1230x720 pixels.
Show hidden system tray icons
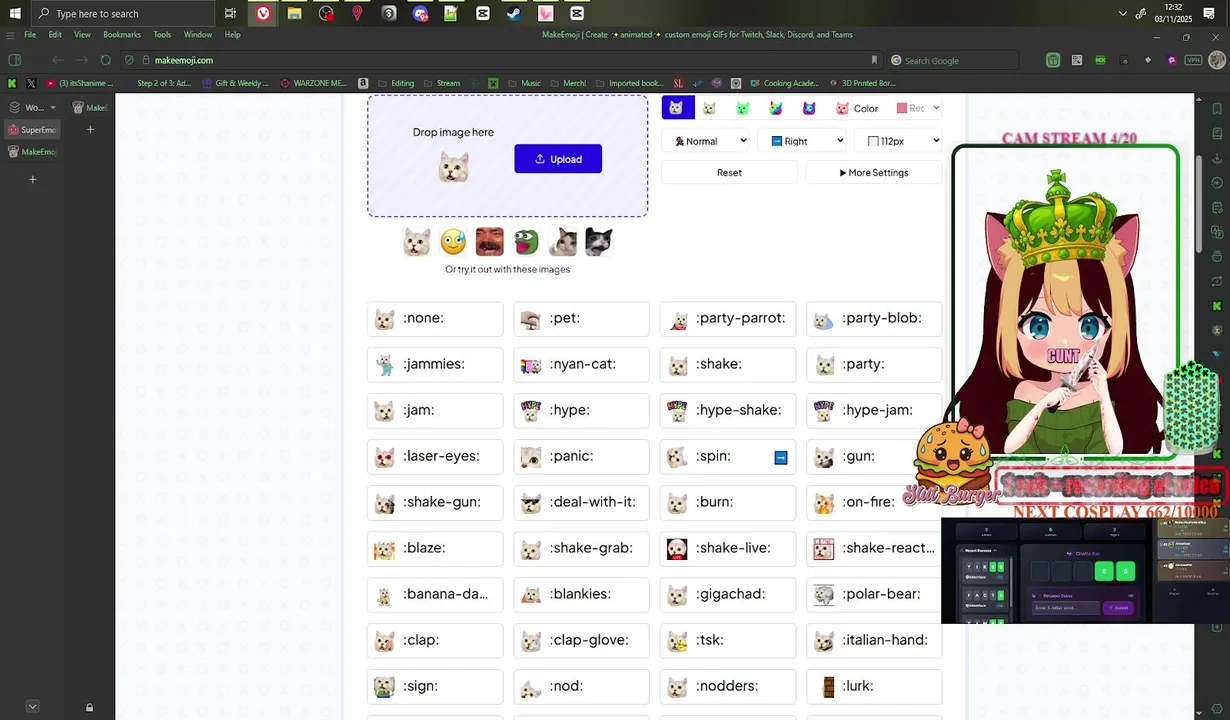[1122, 13]
